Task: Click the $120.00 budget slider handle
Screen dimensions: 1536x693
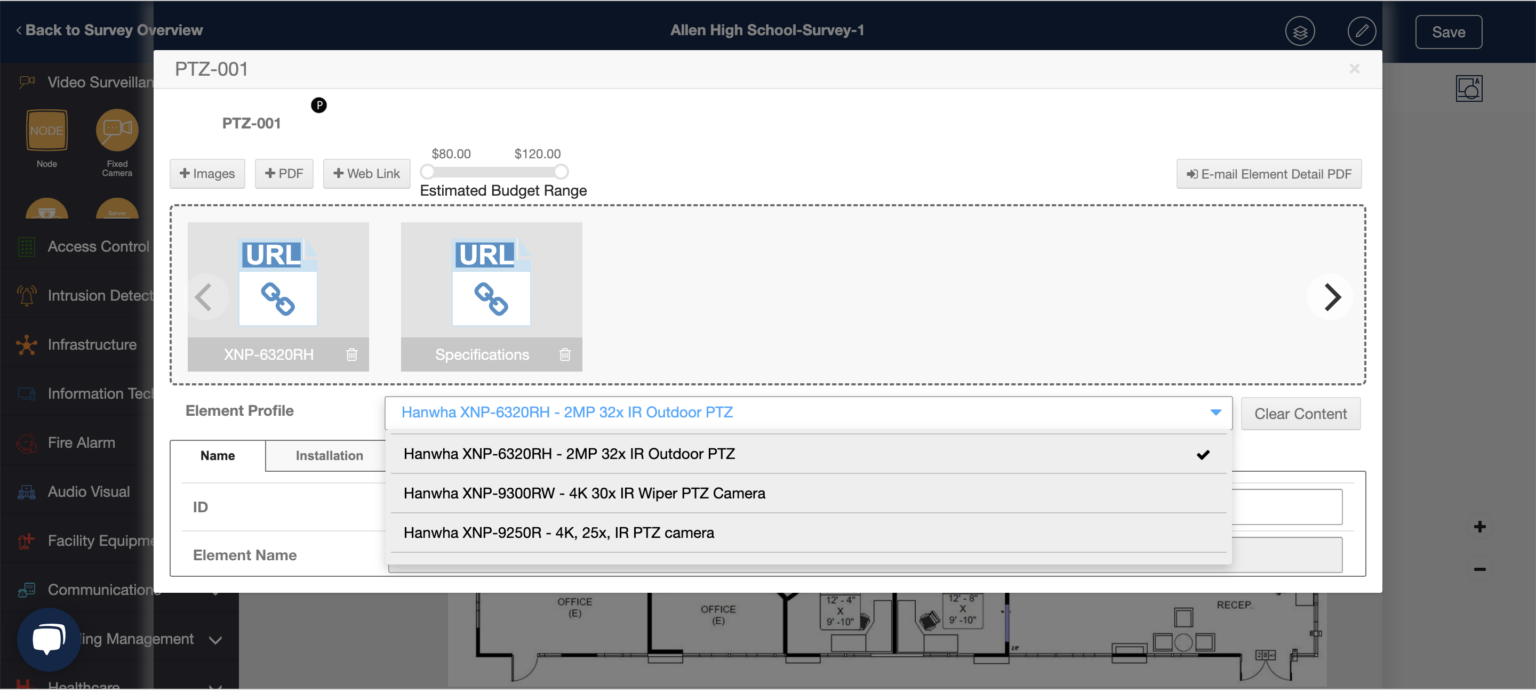Action: coord(561,172)
